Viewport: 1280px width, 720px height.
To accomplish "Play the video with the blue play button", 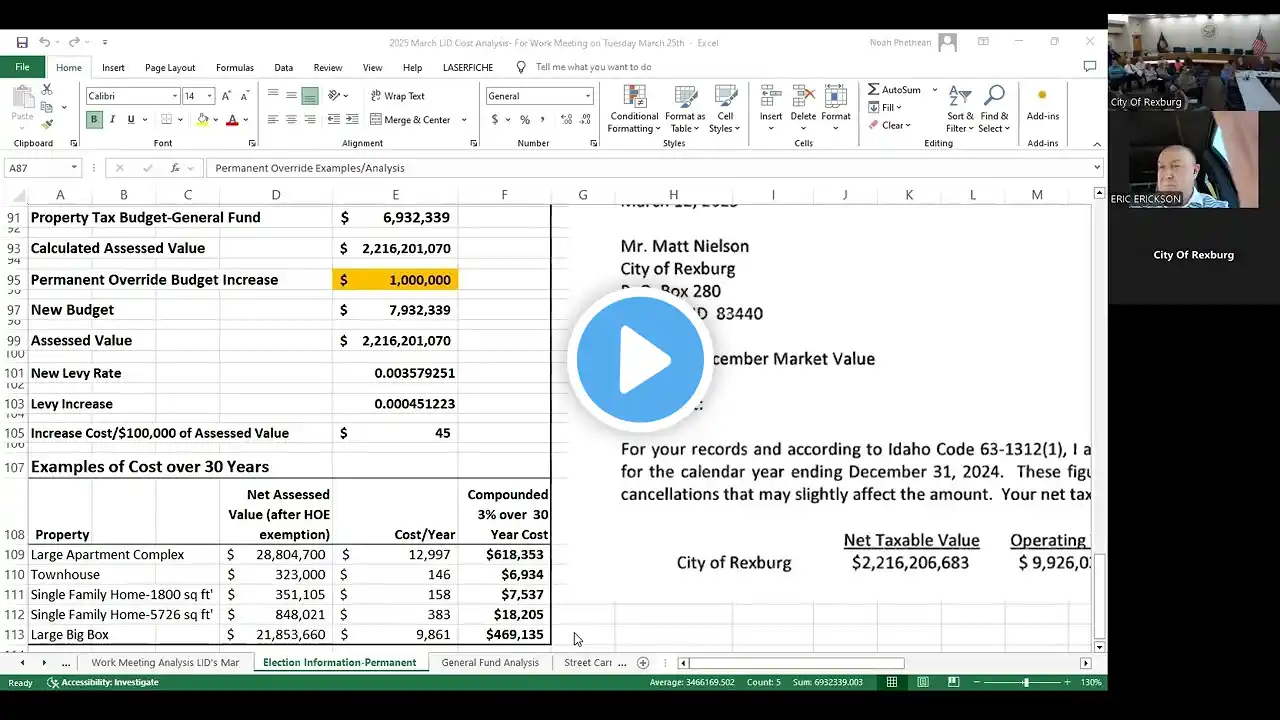I will [x=640, y=360].
